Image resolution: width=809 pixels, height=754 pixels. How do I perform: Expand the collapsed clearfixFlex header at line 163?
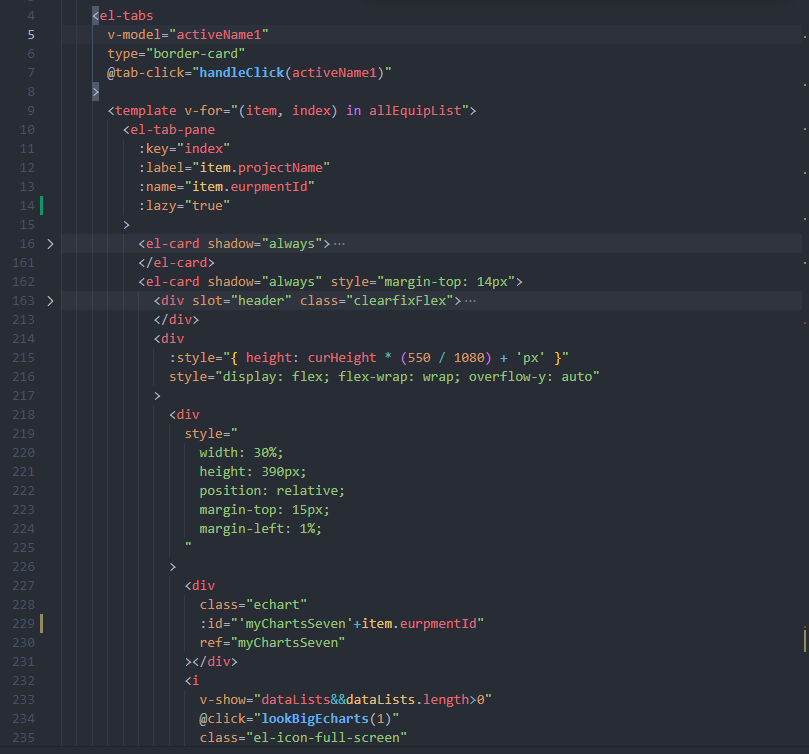point(50,299)
